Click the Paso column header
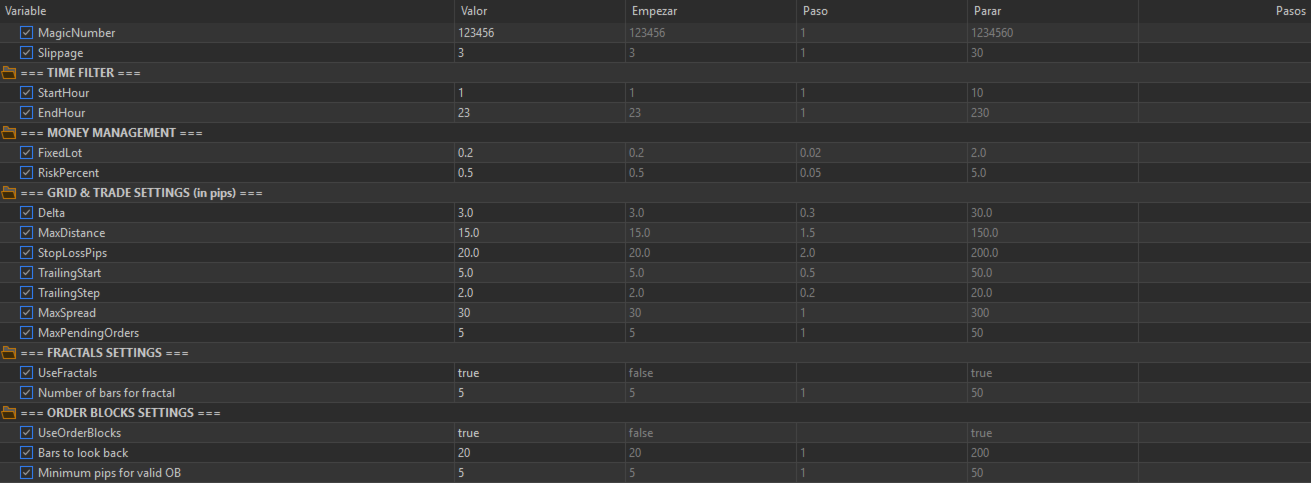The image size is (1311, 483). [880, 10]
